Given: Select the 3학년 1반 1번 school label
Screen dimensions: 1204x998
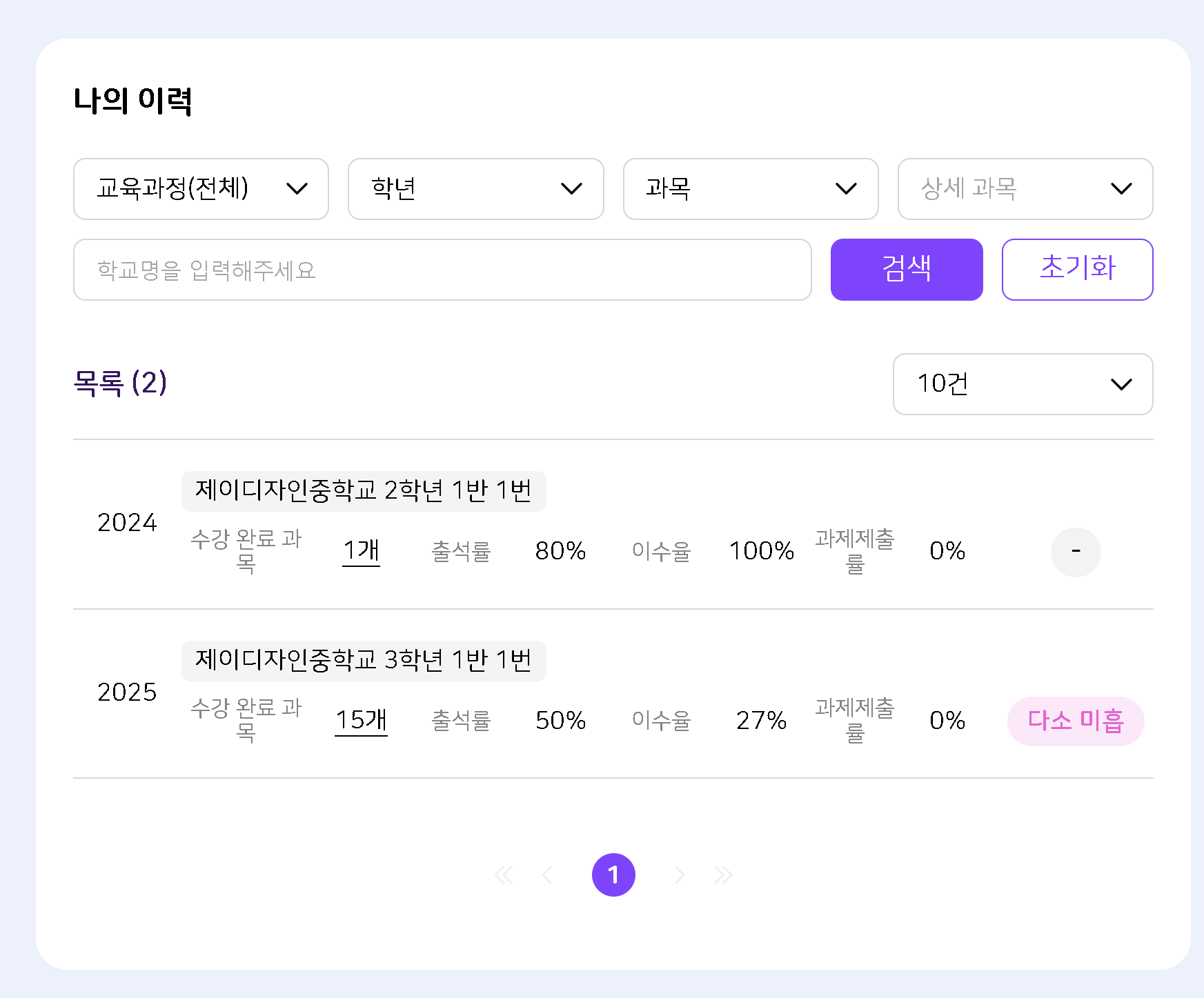Looking at the screenshot, I should (364, 661).
